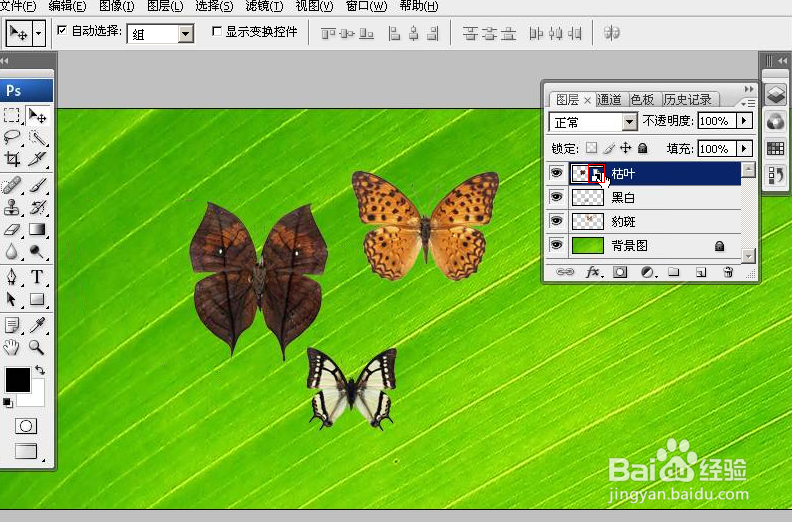Select the Clone Stamp tool

[x=12, y=207]
